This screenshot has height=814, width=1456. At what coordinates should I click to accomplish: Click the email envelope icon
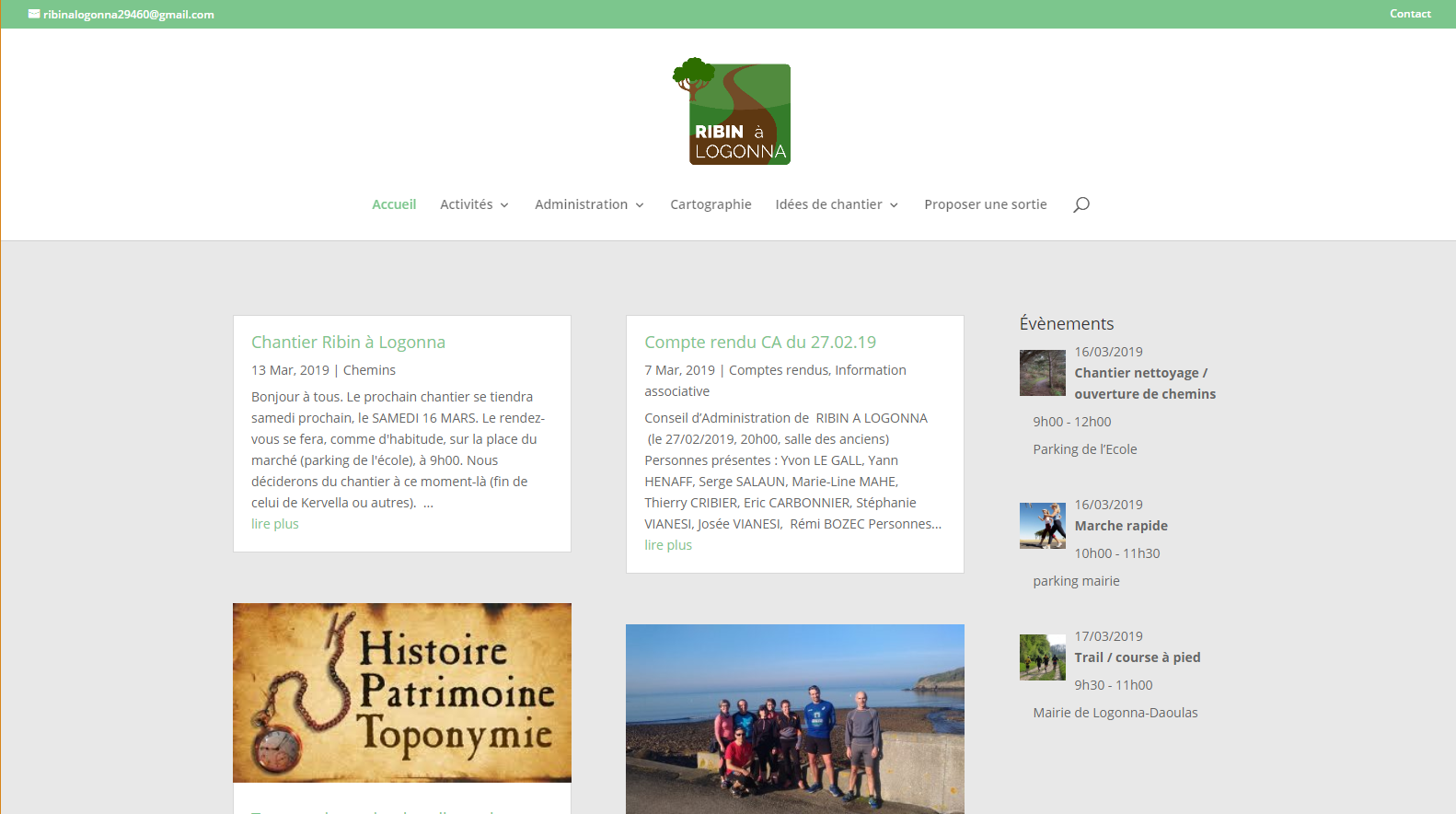click(x=34, y=14)
